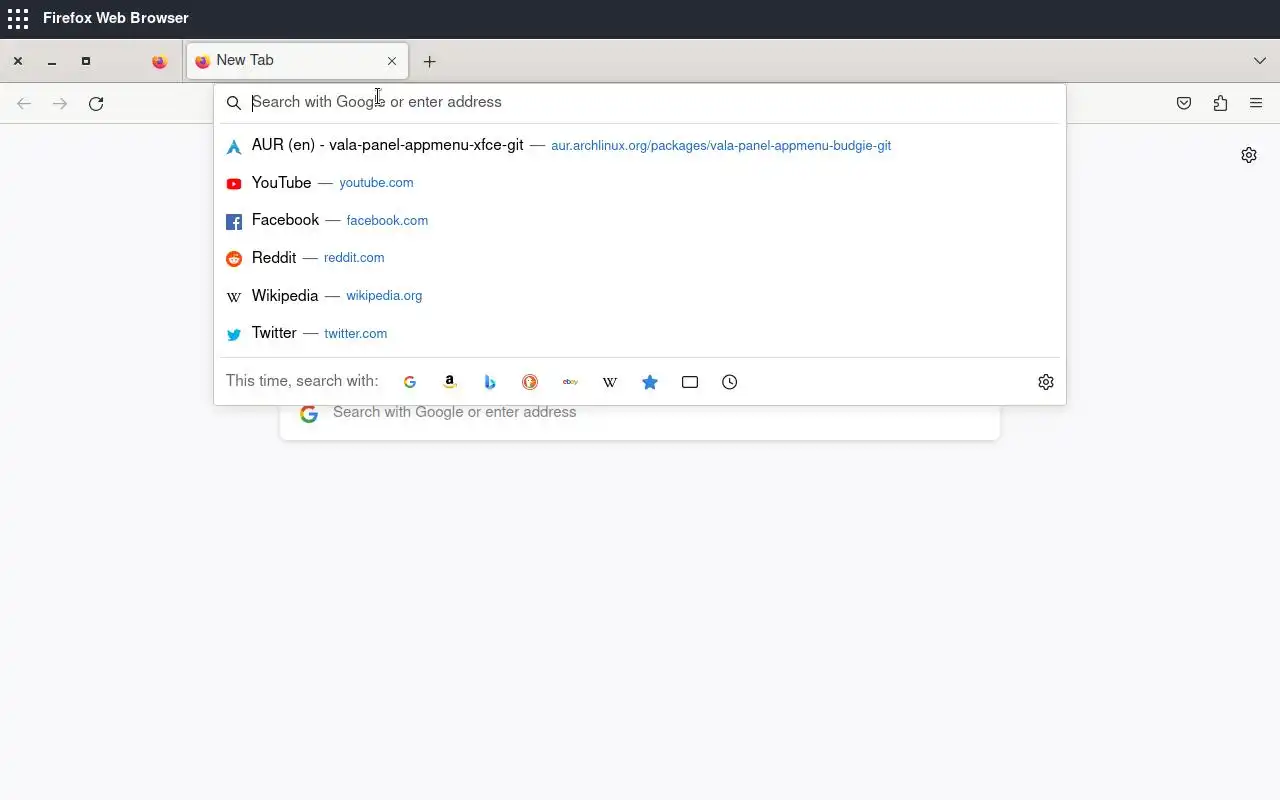
Task: Go back one page
Action: (24, 103)
